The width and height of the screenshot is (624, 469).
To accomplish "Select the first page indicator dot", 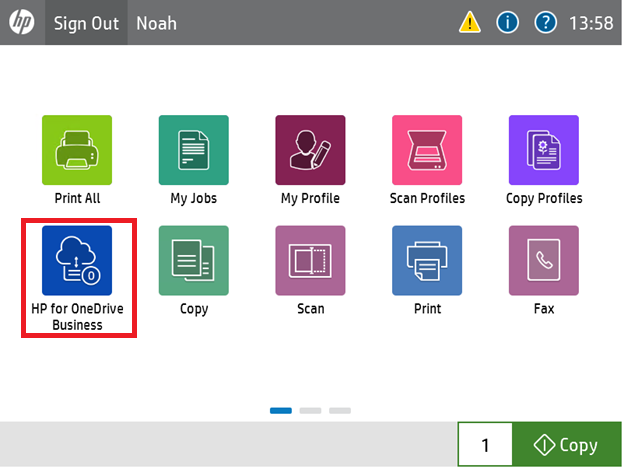I will point(281,410).
